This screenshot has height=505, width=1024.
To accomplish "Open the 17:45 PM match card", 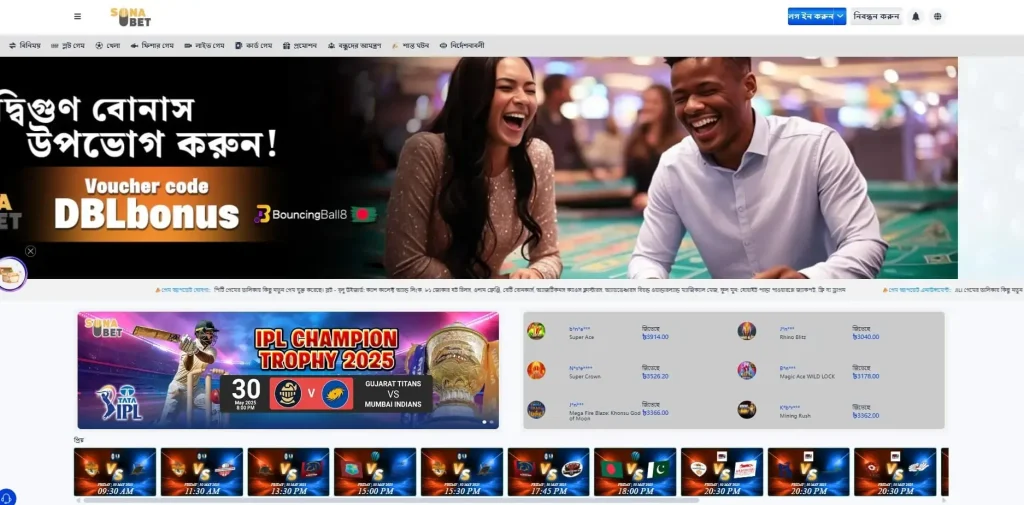I will 549,472.
